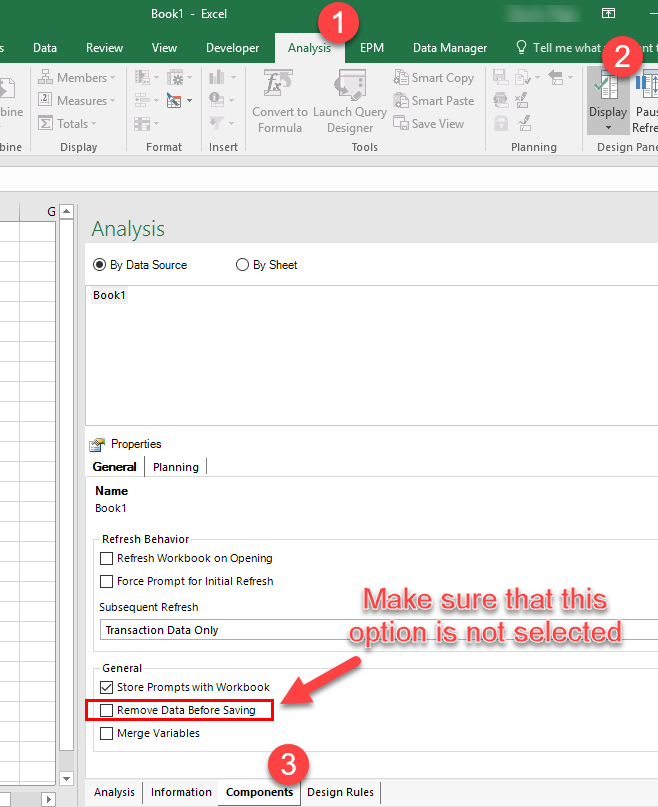Open the dropdown next to the Planning back arrow
This screenshot has width=658, height=807.
pos(570,78)
